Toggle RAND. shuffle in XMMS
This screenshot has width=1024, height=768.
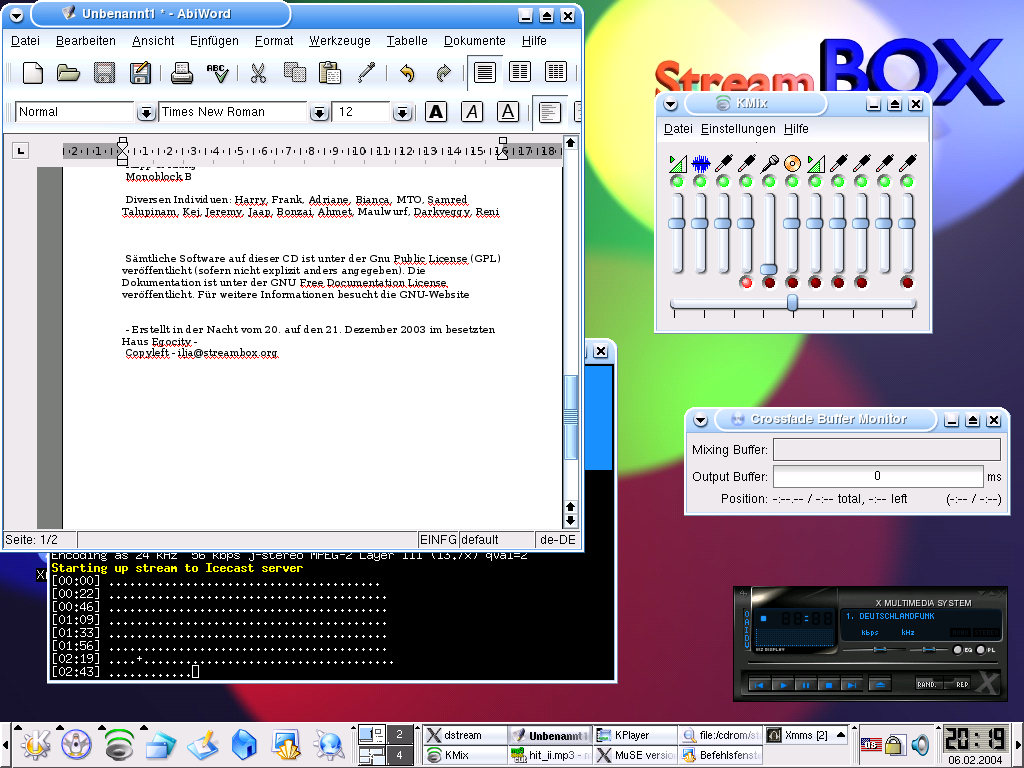(927, 684)
